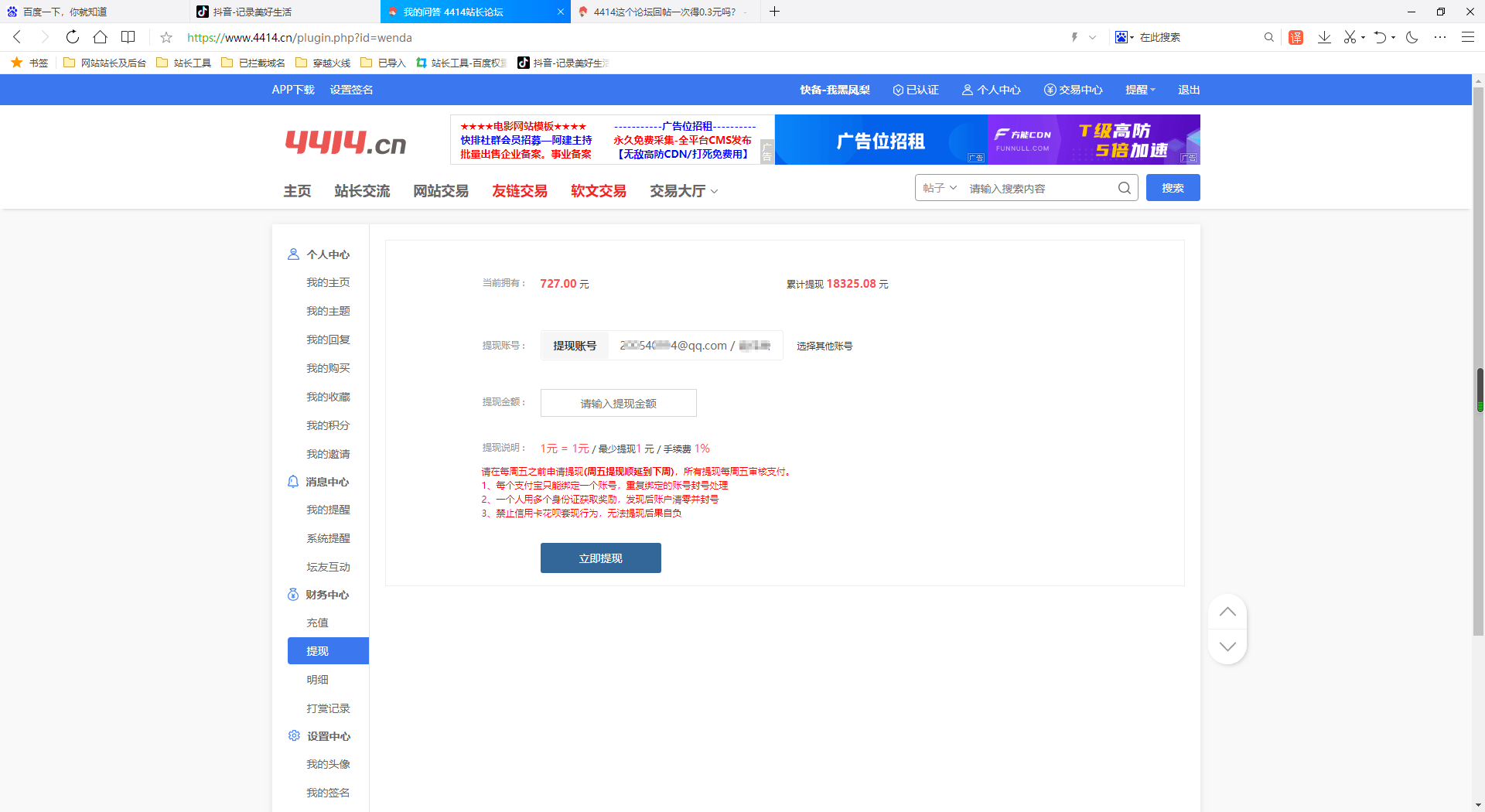The image size is (1485, 812).
Task: Click the address bar search magnifier icon
Action: [x=1268, y=37]
